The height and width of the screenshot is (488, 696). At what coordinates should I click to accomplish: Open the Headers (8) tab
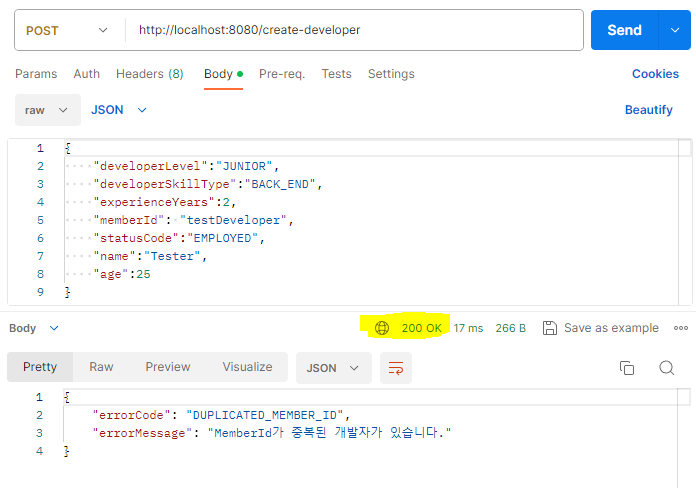tap(150, 74)
